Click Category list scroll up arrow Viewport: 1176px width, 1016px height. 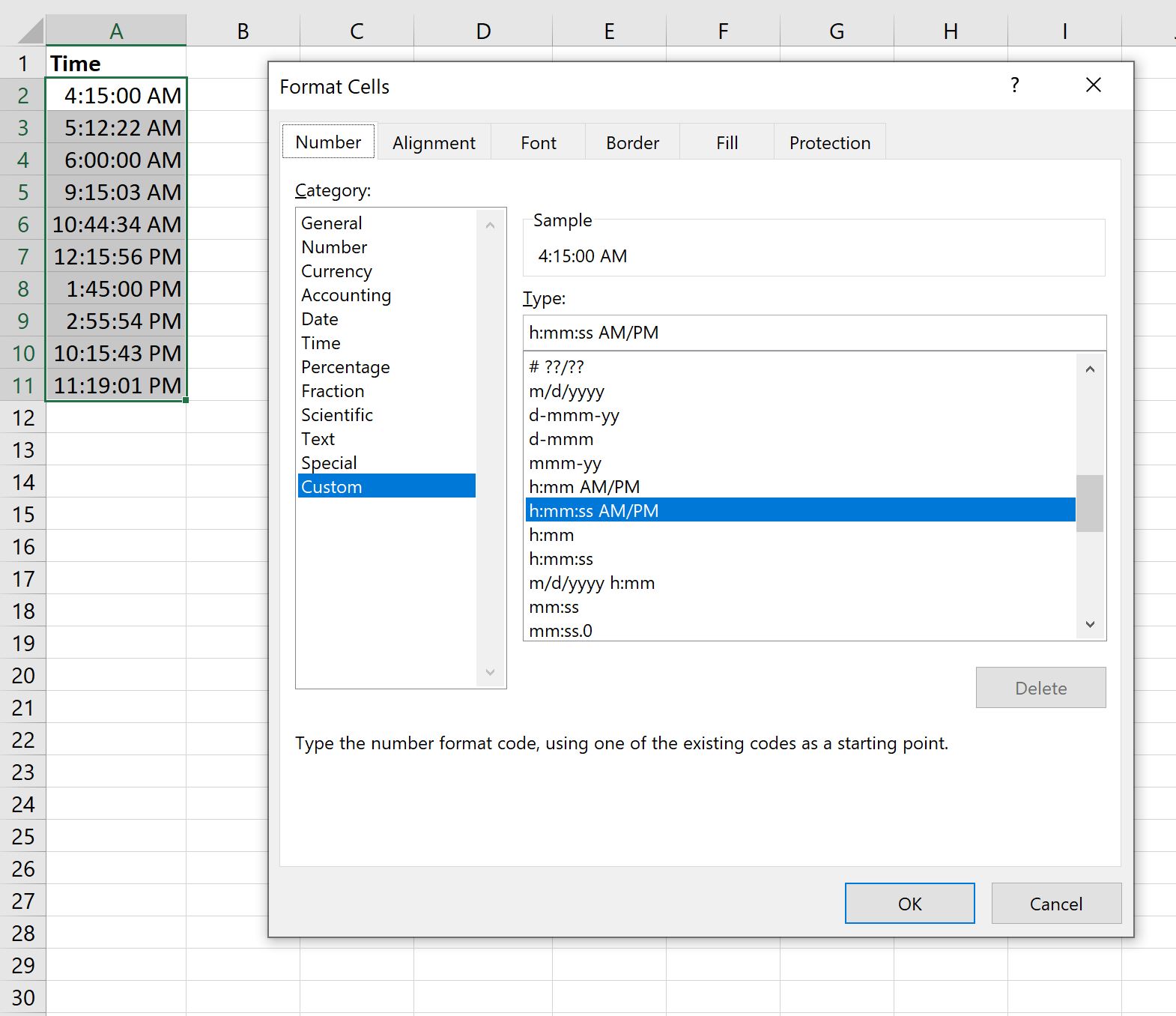coord(491,225)
